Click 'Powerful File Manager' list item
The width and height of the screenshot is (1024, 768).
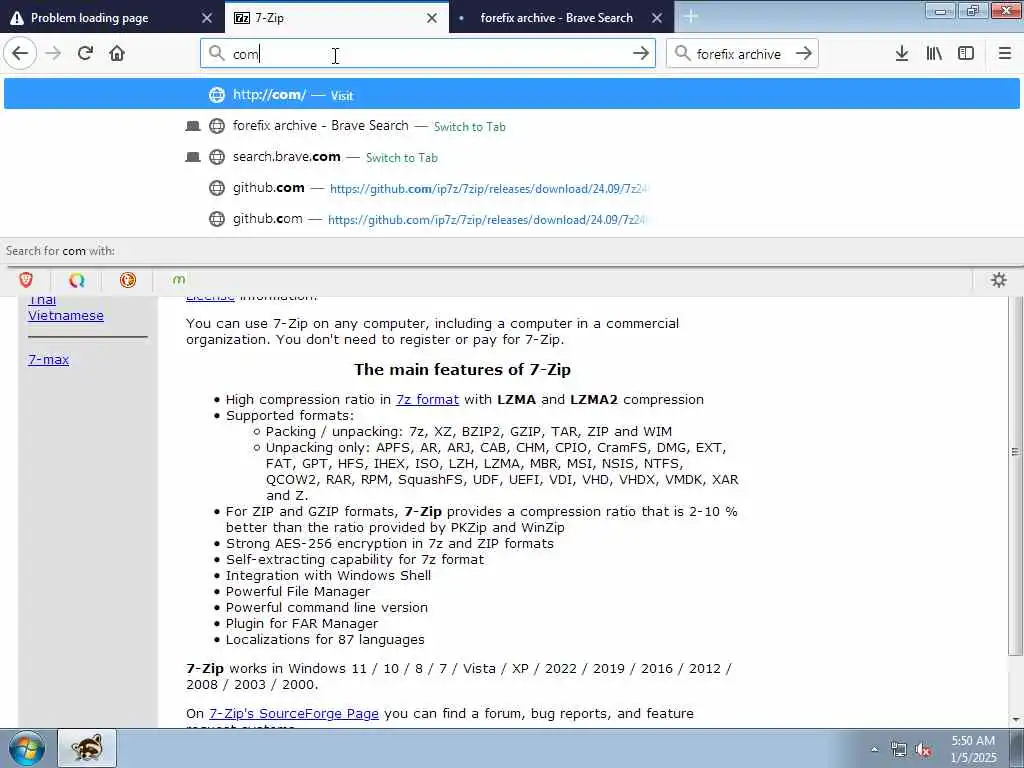[x=298, y=591]
